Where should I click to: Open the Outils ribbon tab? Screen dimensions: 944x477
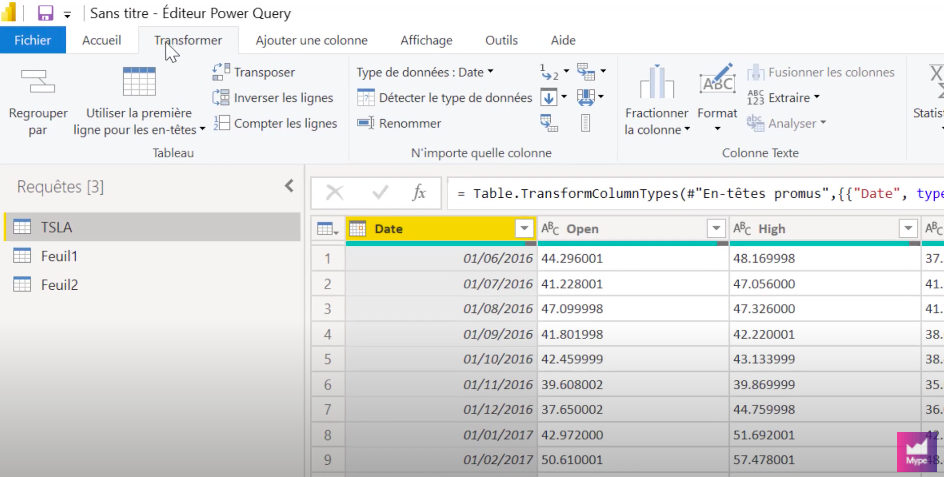(502, 40)
